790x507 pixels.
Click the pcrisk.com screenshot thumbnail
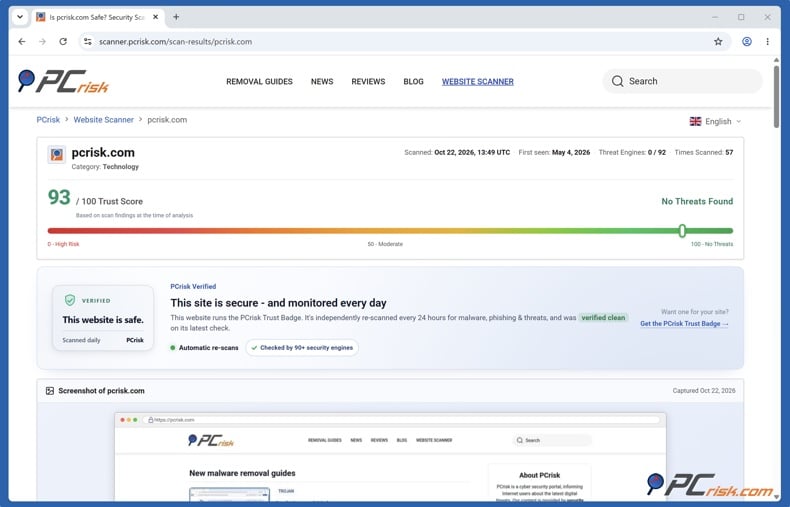[x=390, y=457]
